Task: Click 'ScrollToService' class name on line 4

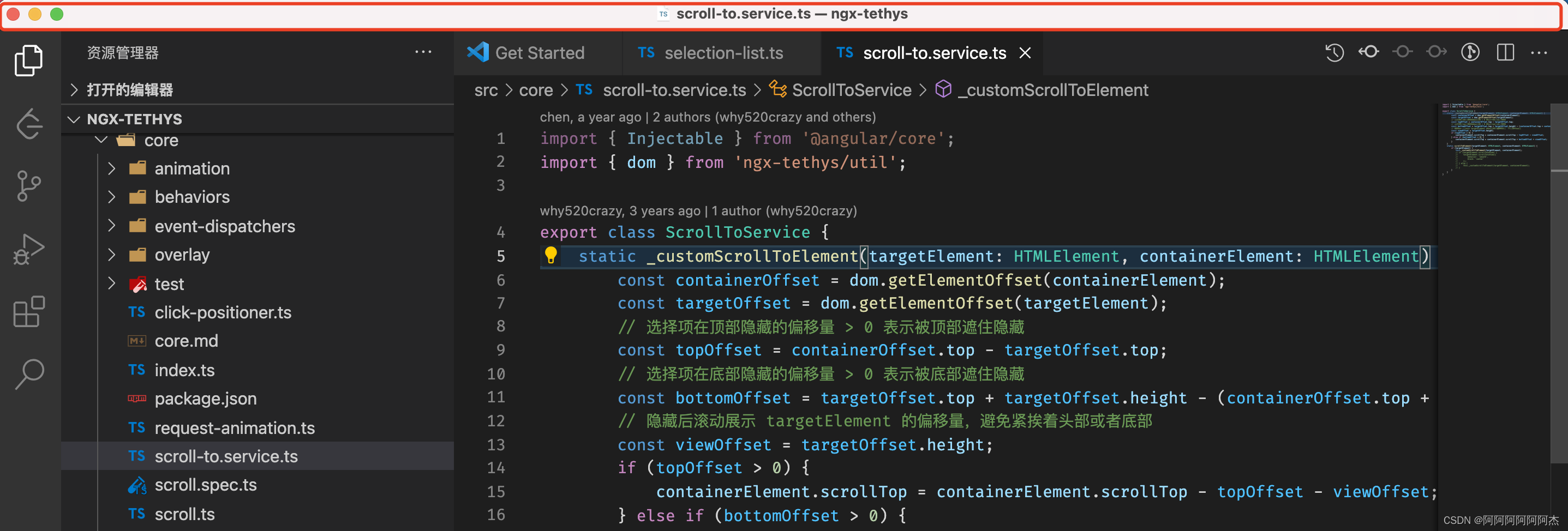Action: click(738, 232)
